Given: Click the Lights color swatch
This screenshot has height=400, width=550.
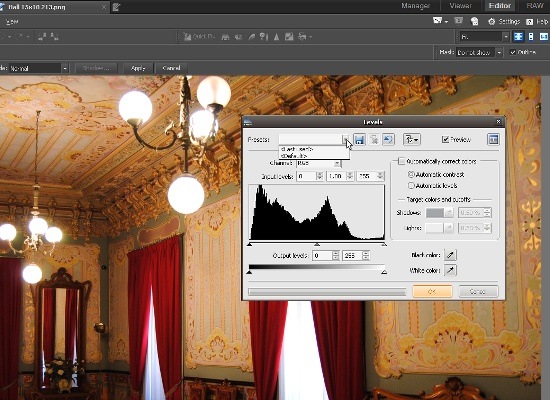Looking at the screenshot, I should point(435,228).
